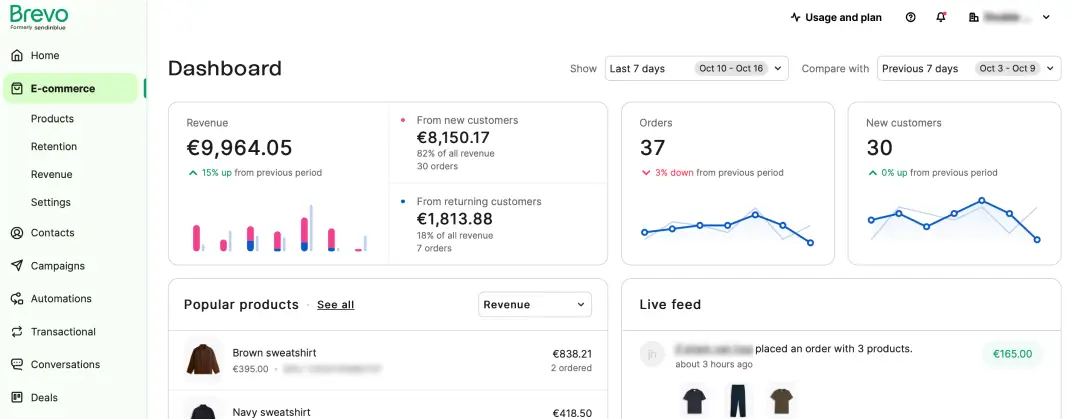Click the Automations icon in sidebar

click(x=17, y=299)
